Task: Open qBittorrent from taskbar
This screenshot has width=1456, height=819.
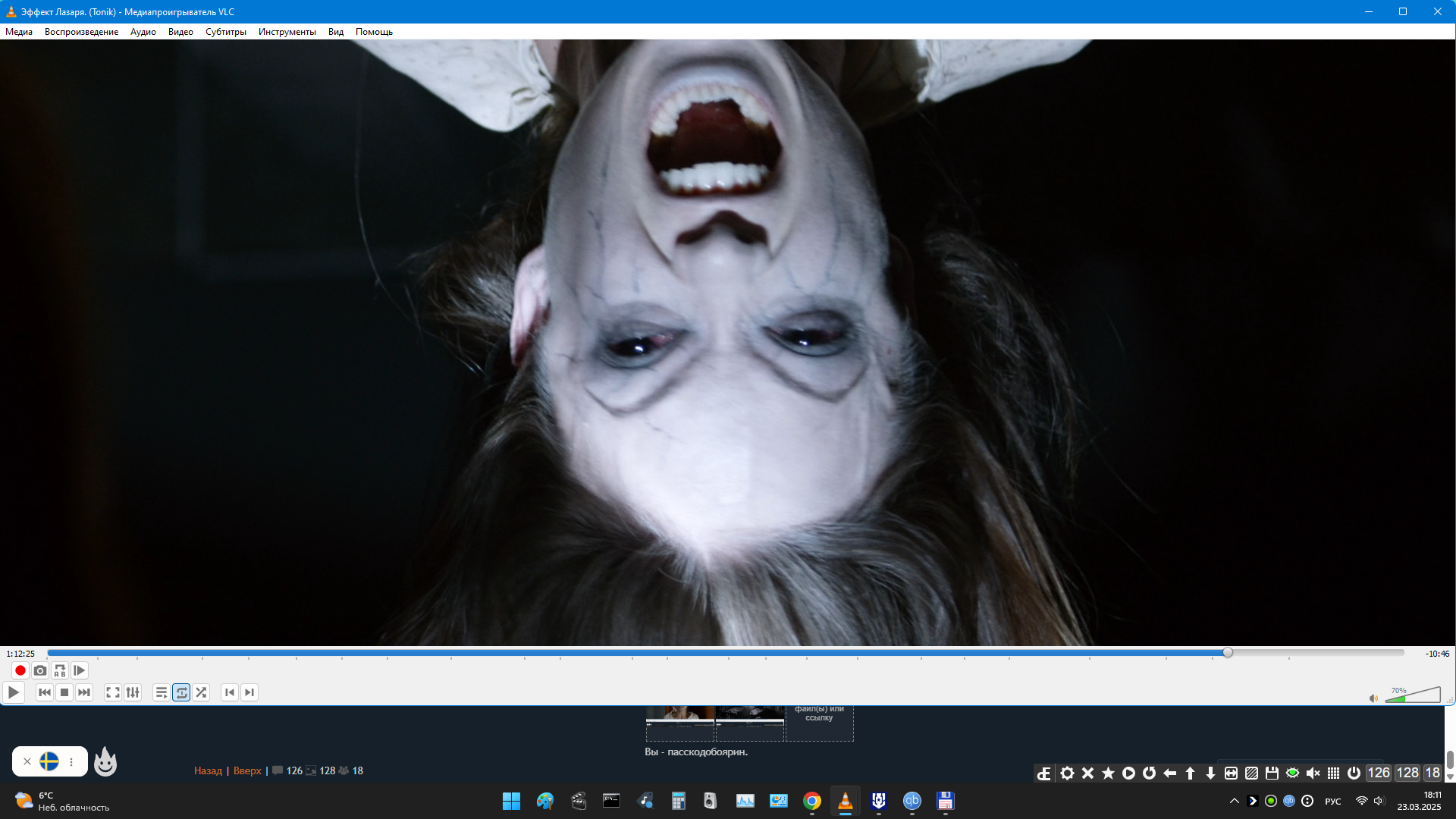Action: coord(912,801)
